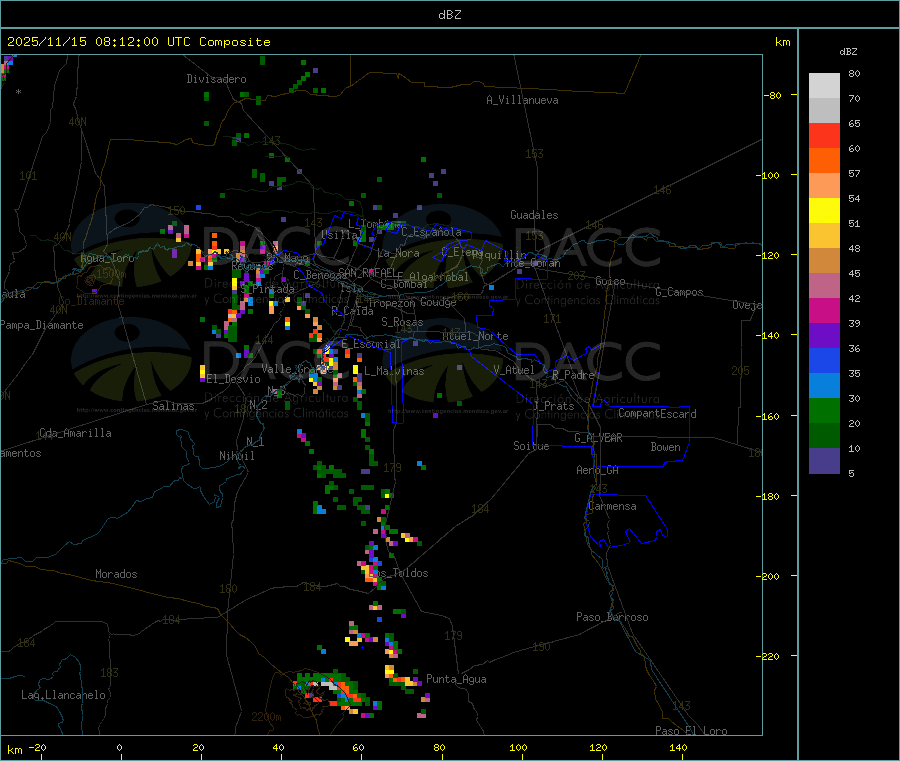Click the purple 5-10 dBZ legend swatch
Viewport: 900px width, 761px height.
[824, 461]
